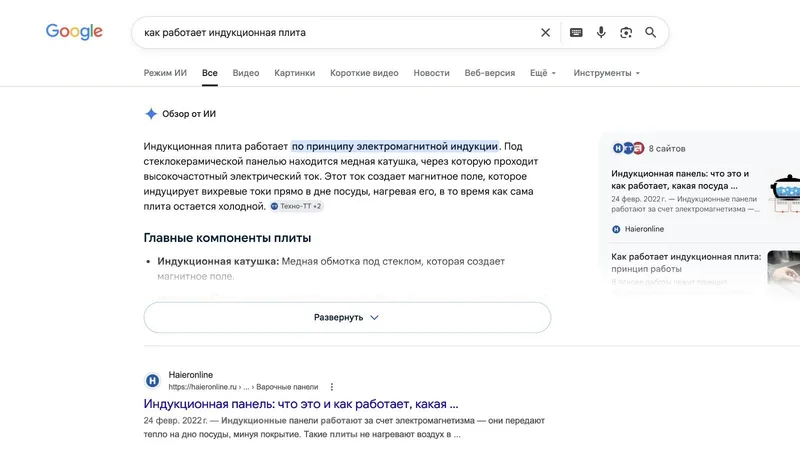Switch to the Режим ИИ tab
The height and width of the screenshot is (450, 800).
click(x=165, y=73)
